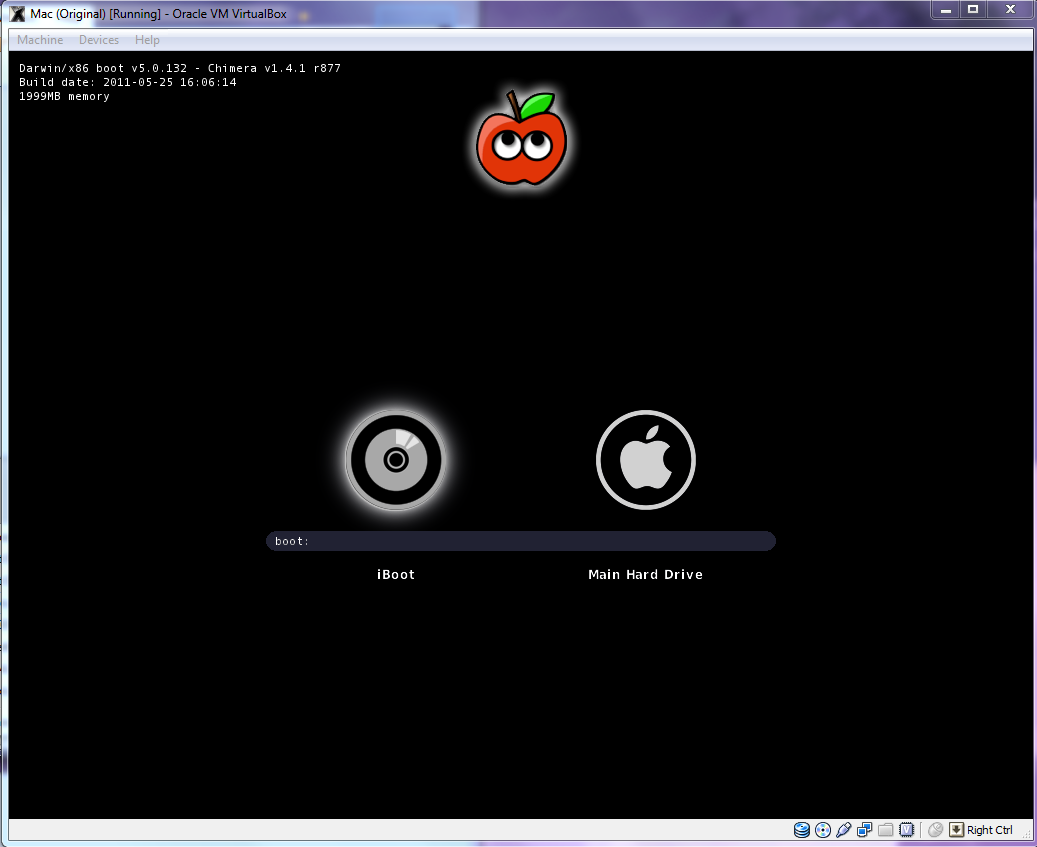Maximize the VirtualBox window
1037x847 pixels.
973,10
